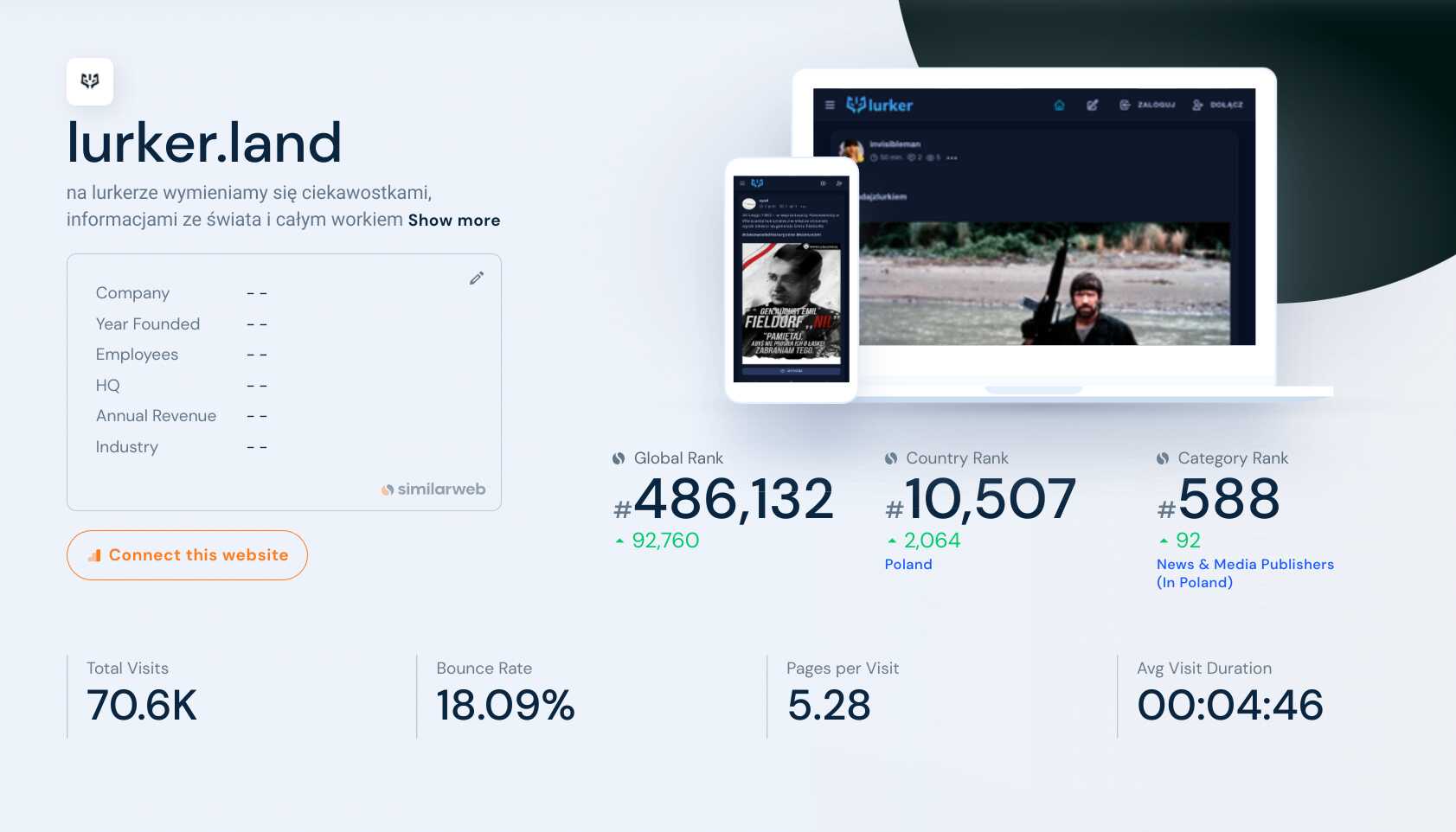Click the Employees row label
Screen dimensions: 1456x832
click(x=137, y=355)
